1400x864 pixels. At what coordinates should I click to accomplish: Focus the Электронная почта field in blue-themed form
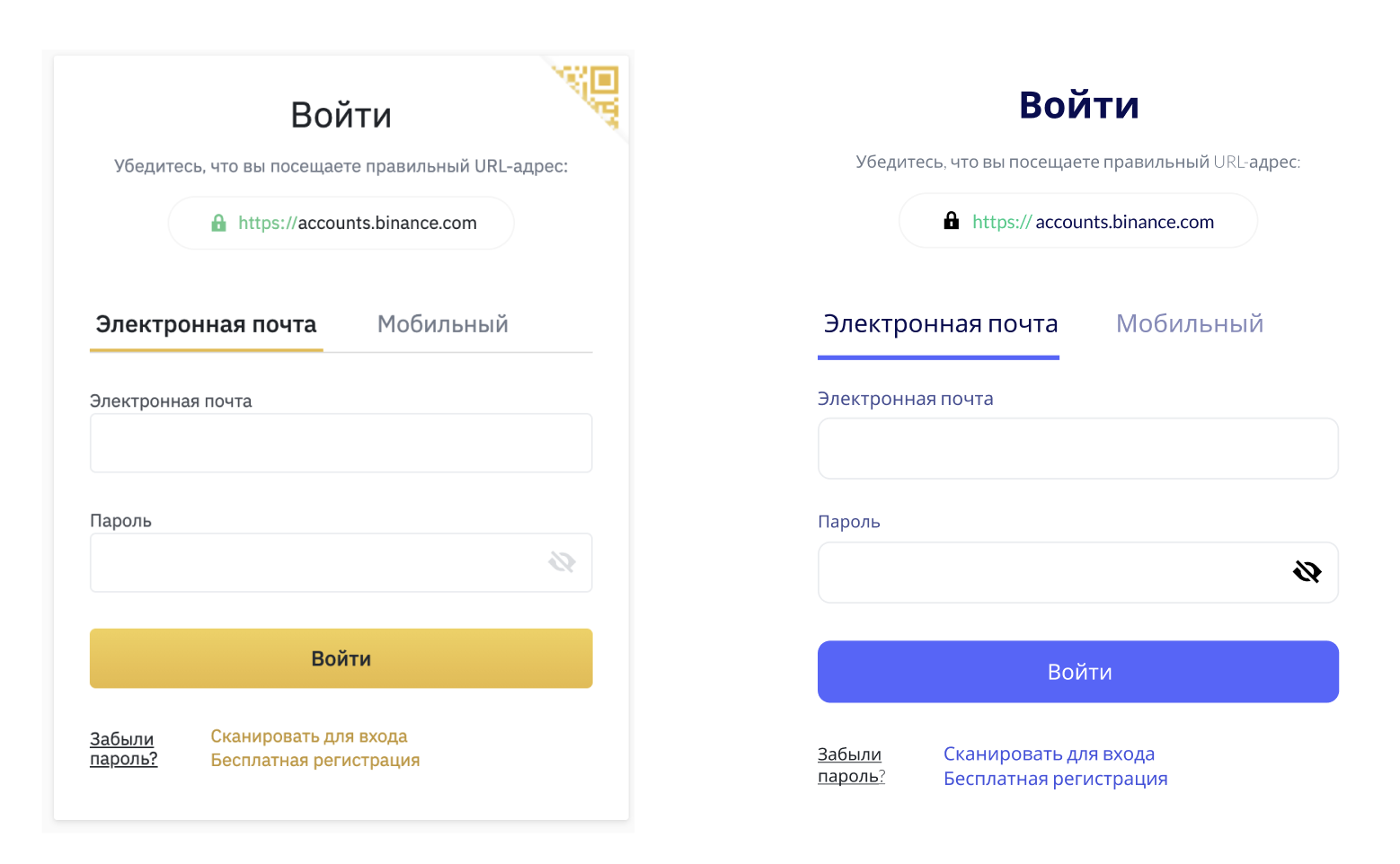1077,448
